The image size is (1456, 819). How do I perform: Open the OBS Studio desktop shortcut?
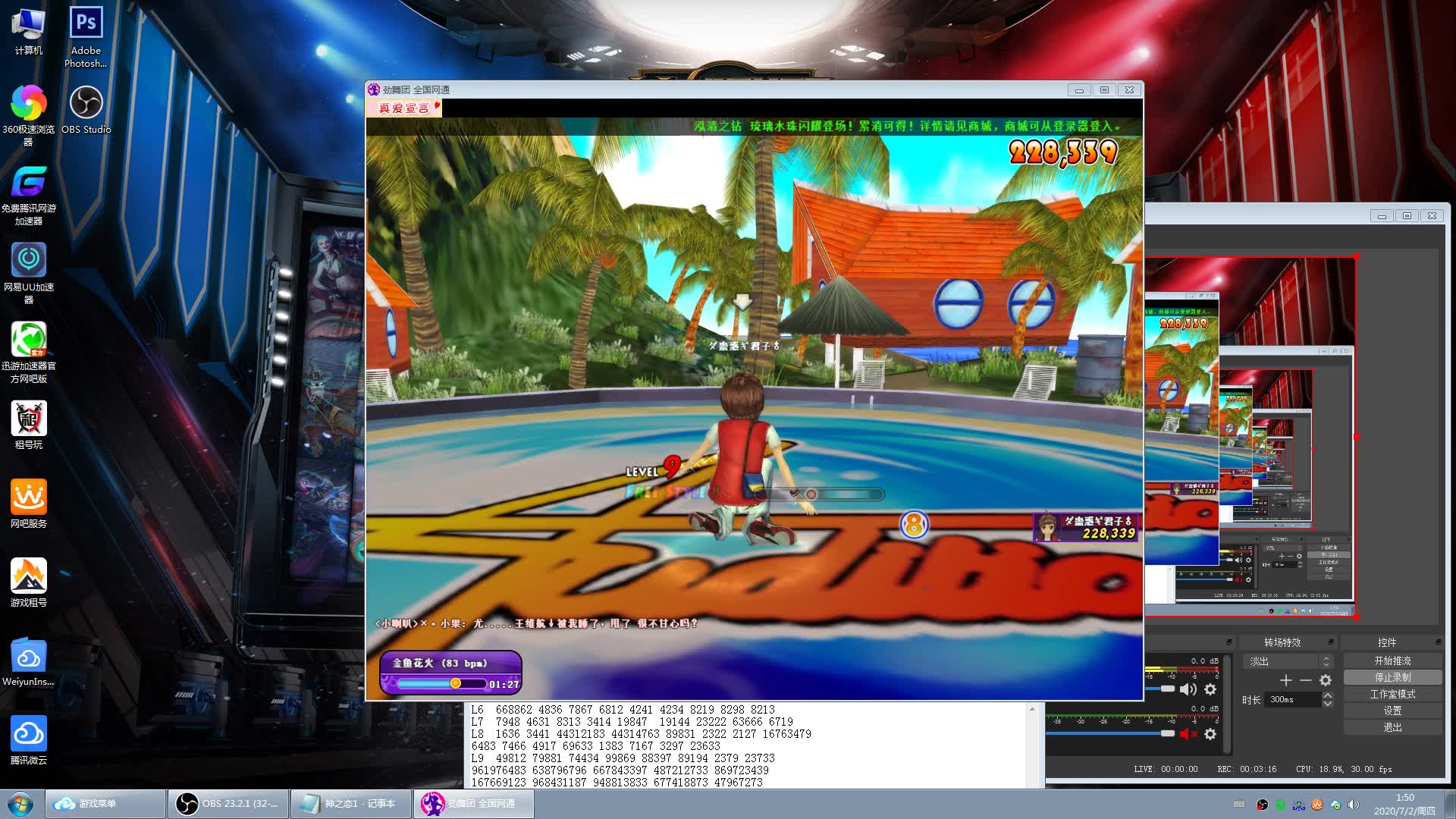[x=86, y=110]
